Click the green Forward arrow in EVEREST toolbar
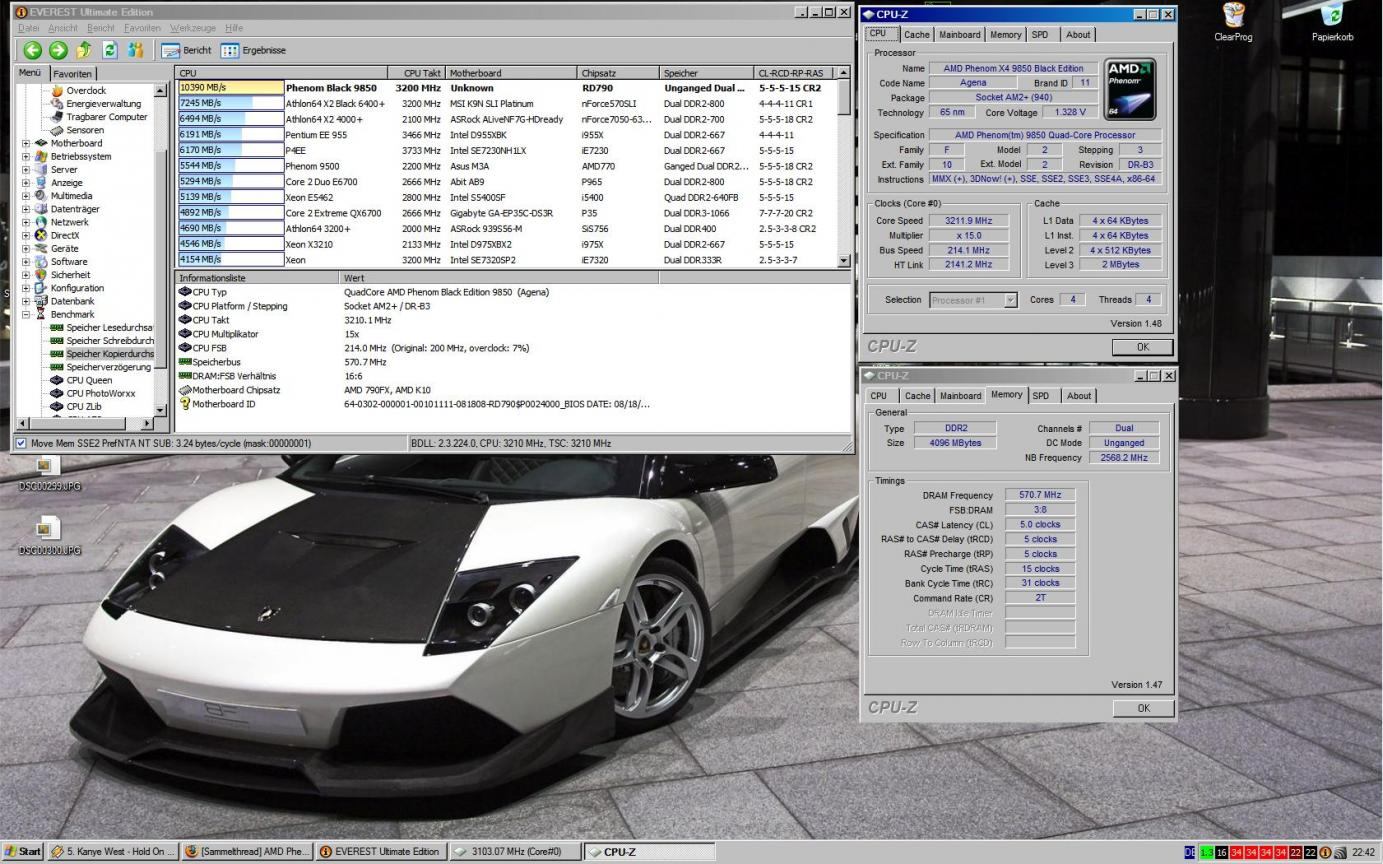1383x864 pixels. tap(58, 50)
